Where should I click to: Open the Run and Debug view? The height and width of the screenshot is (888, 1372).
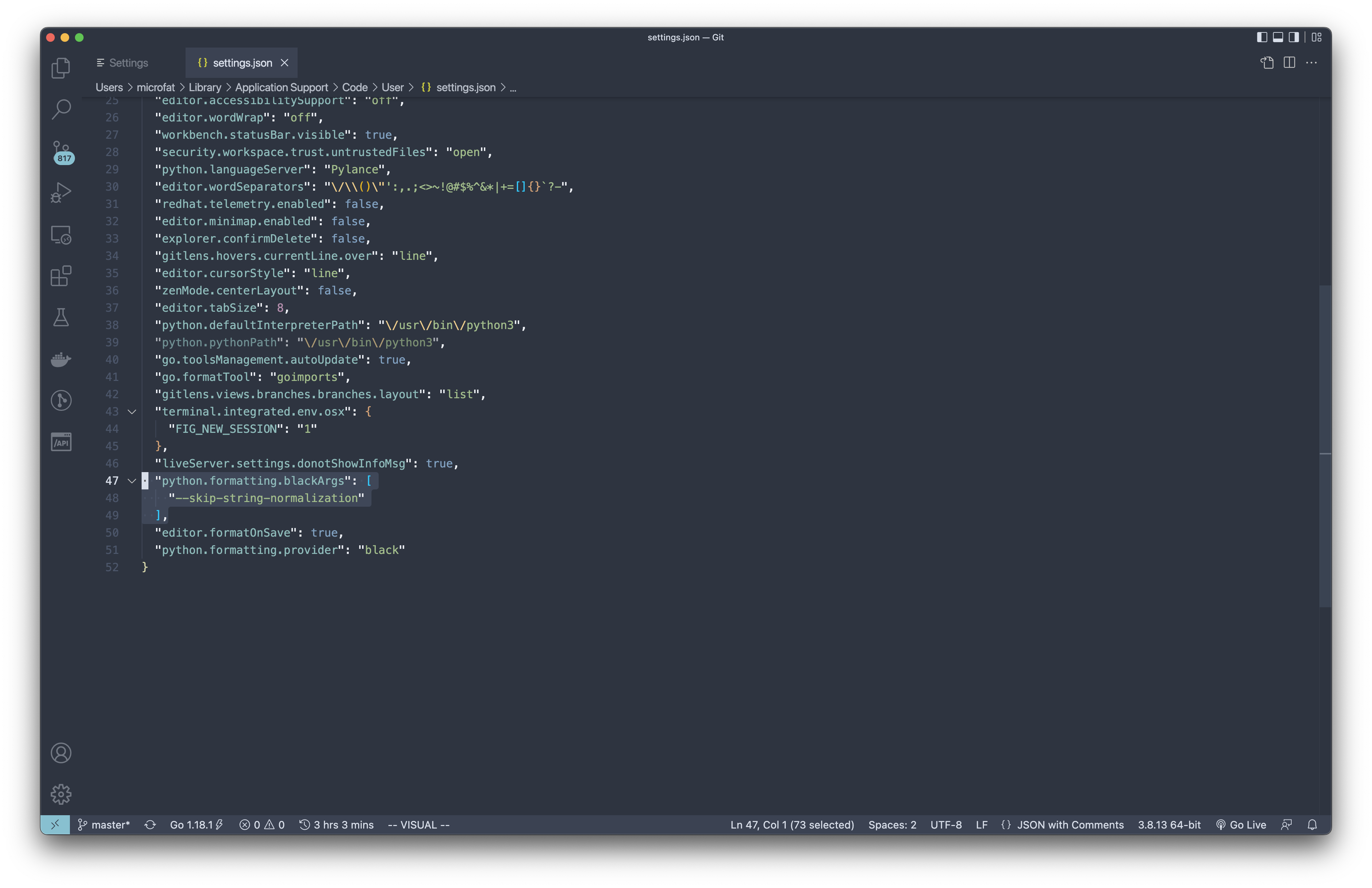click(x=61, y=192)
